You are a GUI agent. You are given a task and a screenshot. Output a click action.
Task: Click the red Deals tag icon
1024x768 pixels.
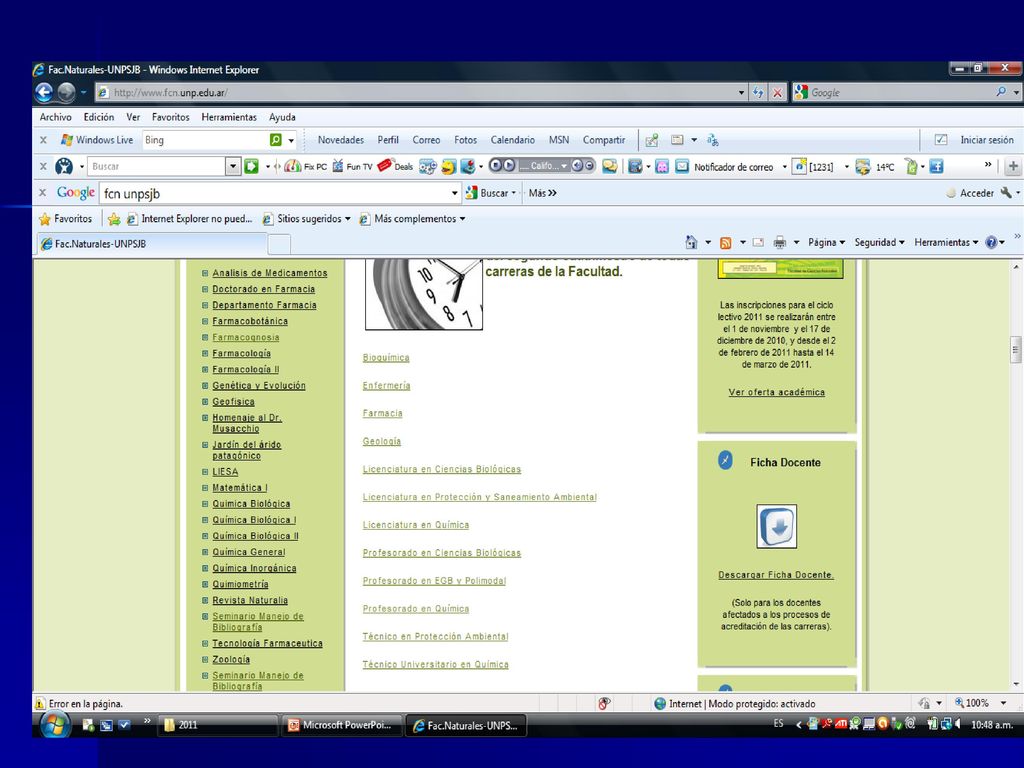click(x=385, y=165)
